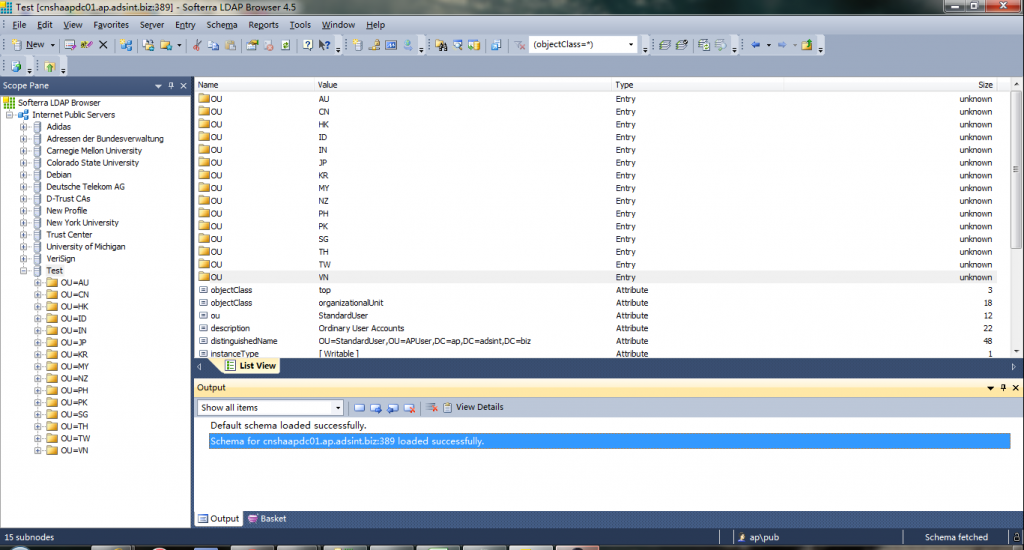Collapse the Test server tree node
Viewport: 1024px width, 550px height.
pos(23,271)
